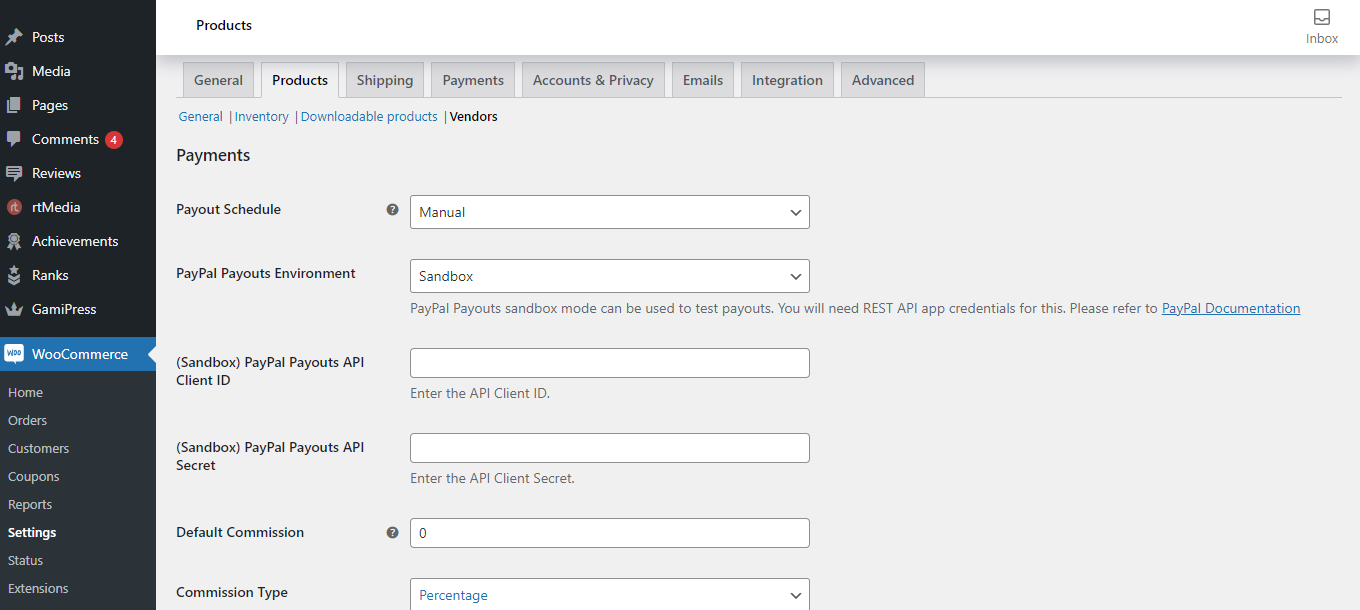Open the Payments tab
Image resolution: width=1360 pixels, height=610 pixels.
coord(473,80)
